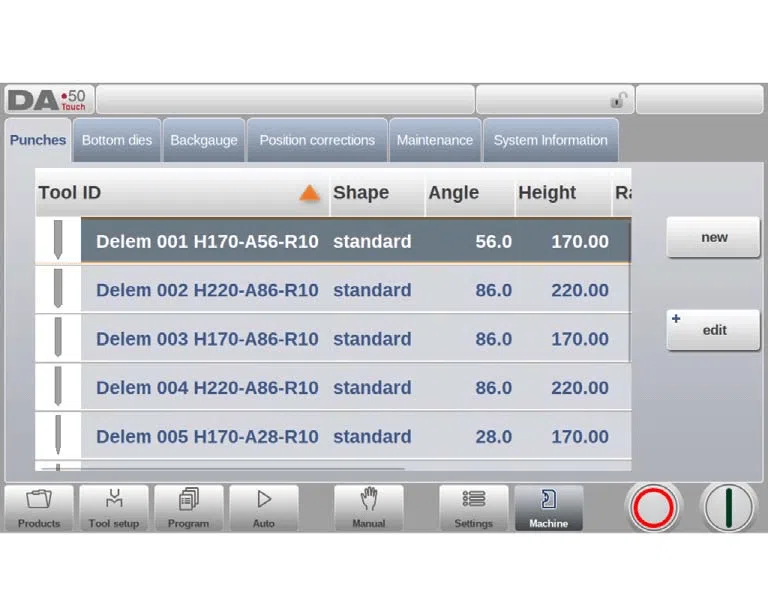Select the Delem 005 punch profile icon
The height and width of the screenshot is (615, 768).
point(58,435)
